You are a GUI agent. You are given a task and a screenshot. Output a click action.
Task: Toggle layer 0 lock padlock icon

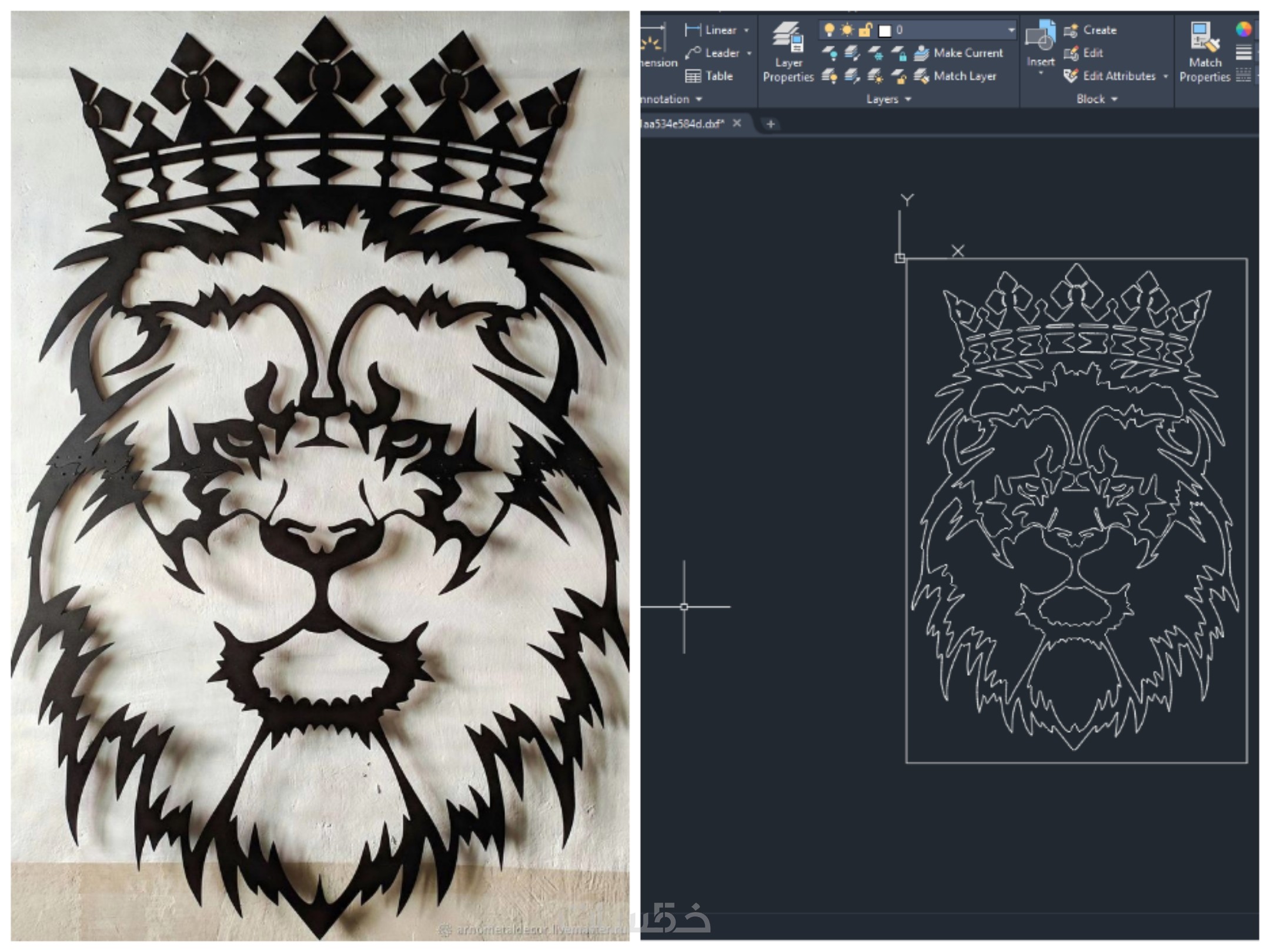pyautogui.click(x=865, y=29)
